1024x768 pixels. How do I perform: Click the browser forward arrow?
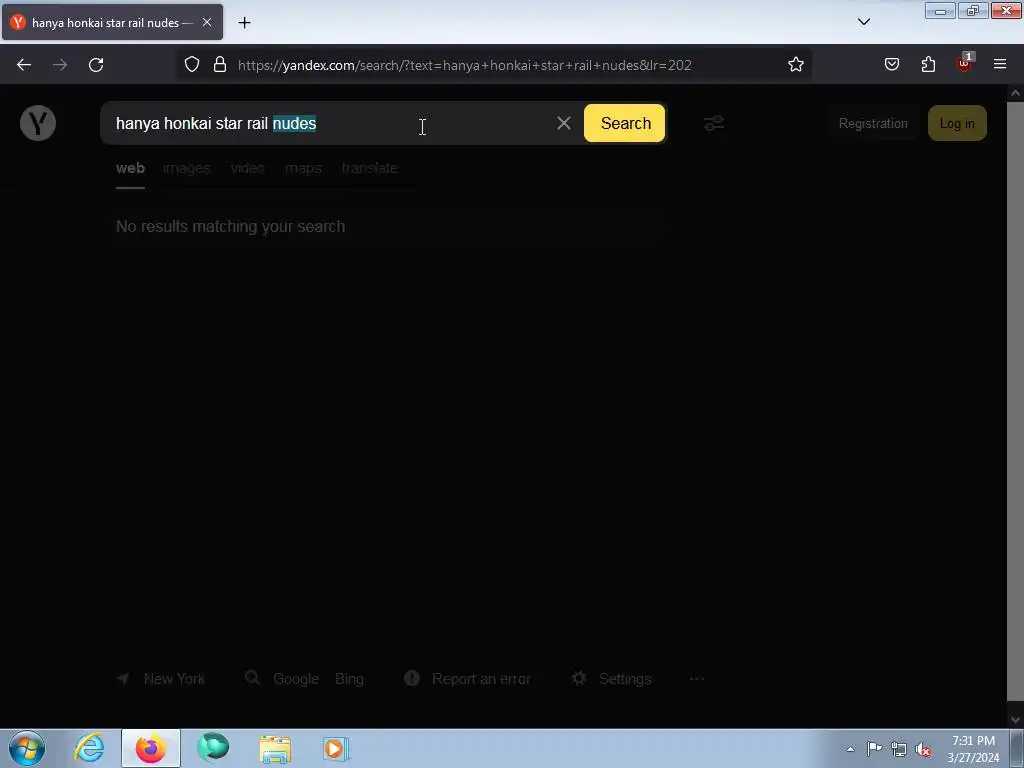tap(60, 65)
